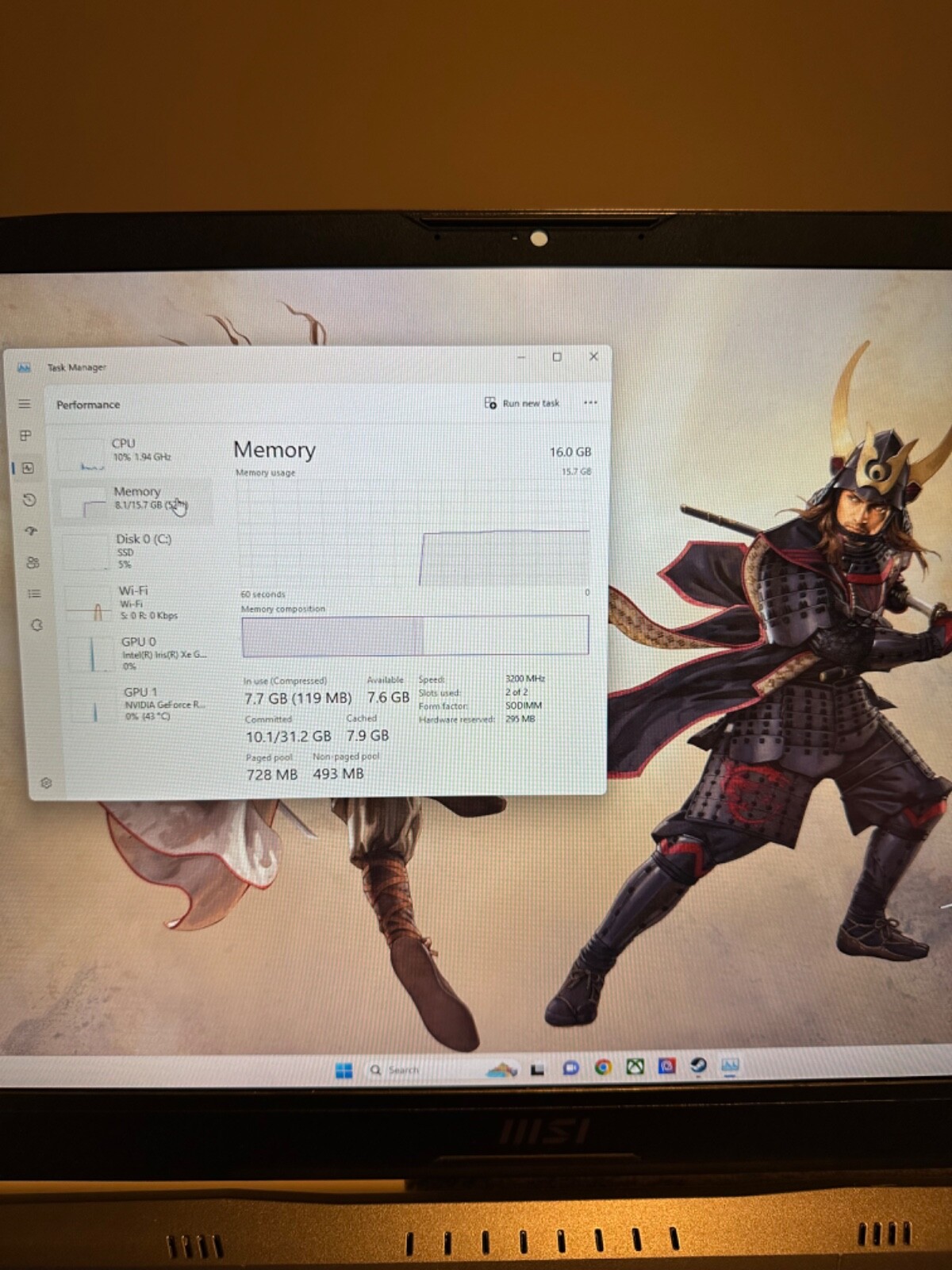The width and height of the screenshot is (952, 1270).
Task: Open the Startup apps page icon
Action: pyautogui.click(x=31, y=531)
